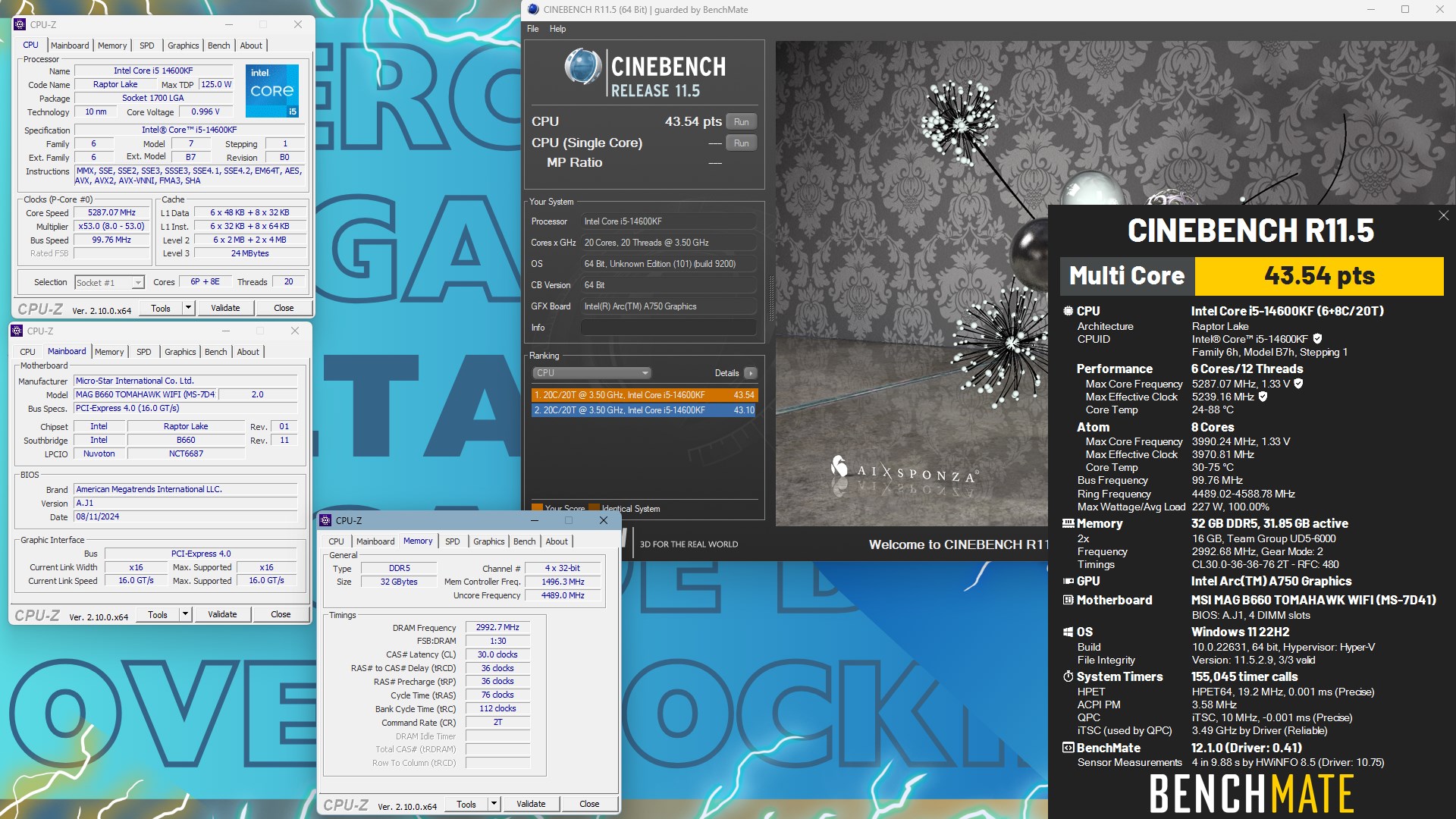The width and height of the screenshot is (1456, 819).
Task: Click the Cinebench title bar app icon
Action: 533,10
